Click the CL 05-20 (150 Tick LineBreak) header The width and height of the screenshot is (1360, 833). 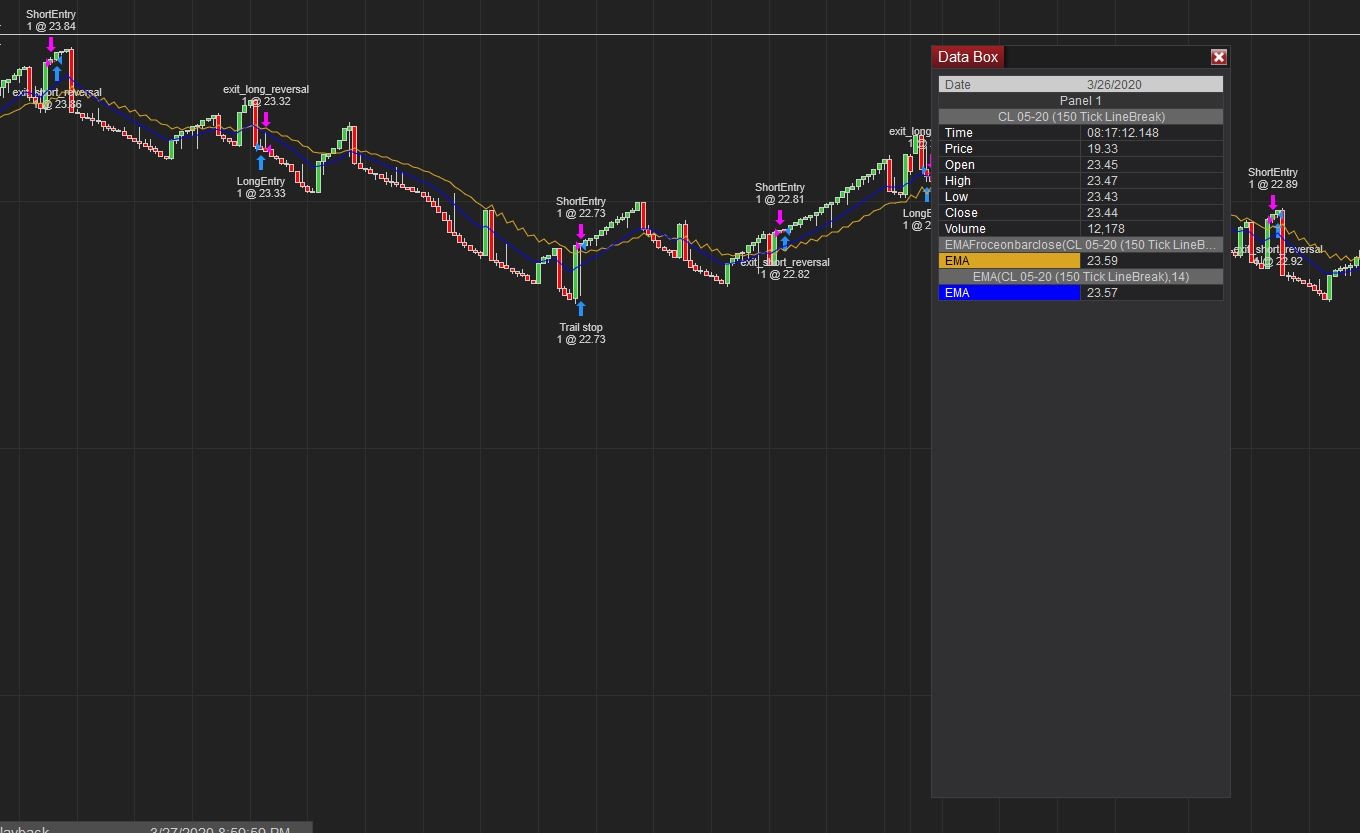pyautogui.click(x=1081, y=117)
